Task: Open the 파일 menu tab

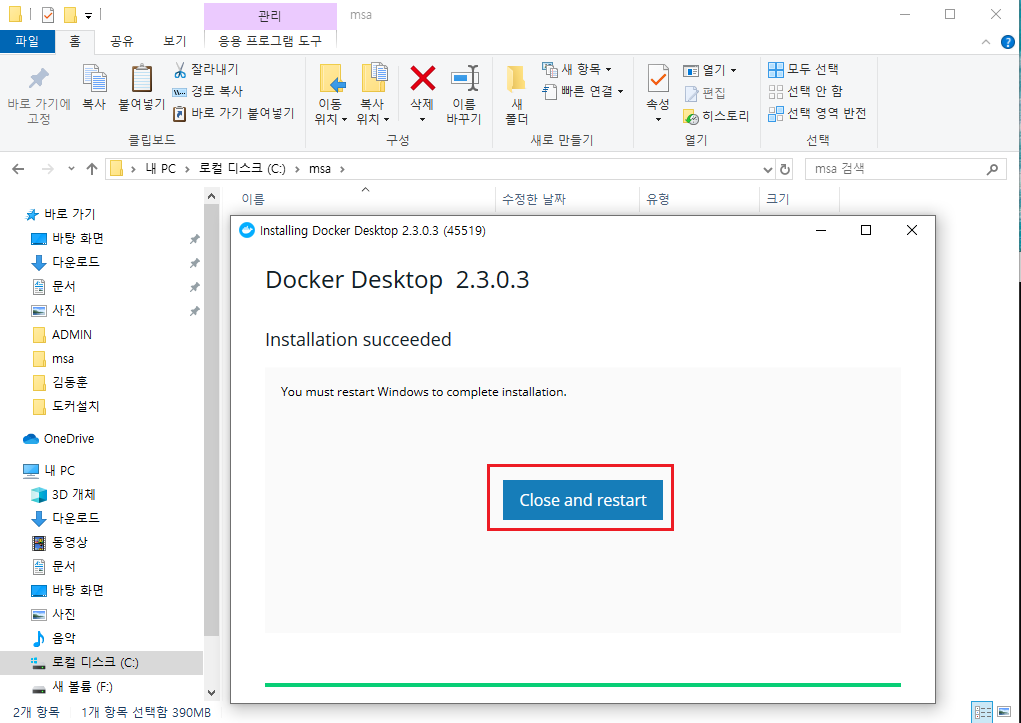Action: (x=27, y=41)
